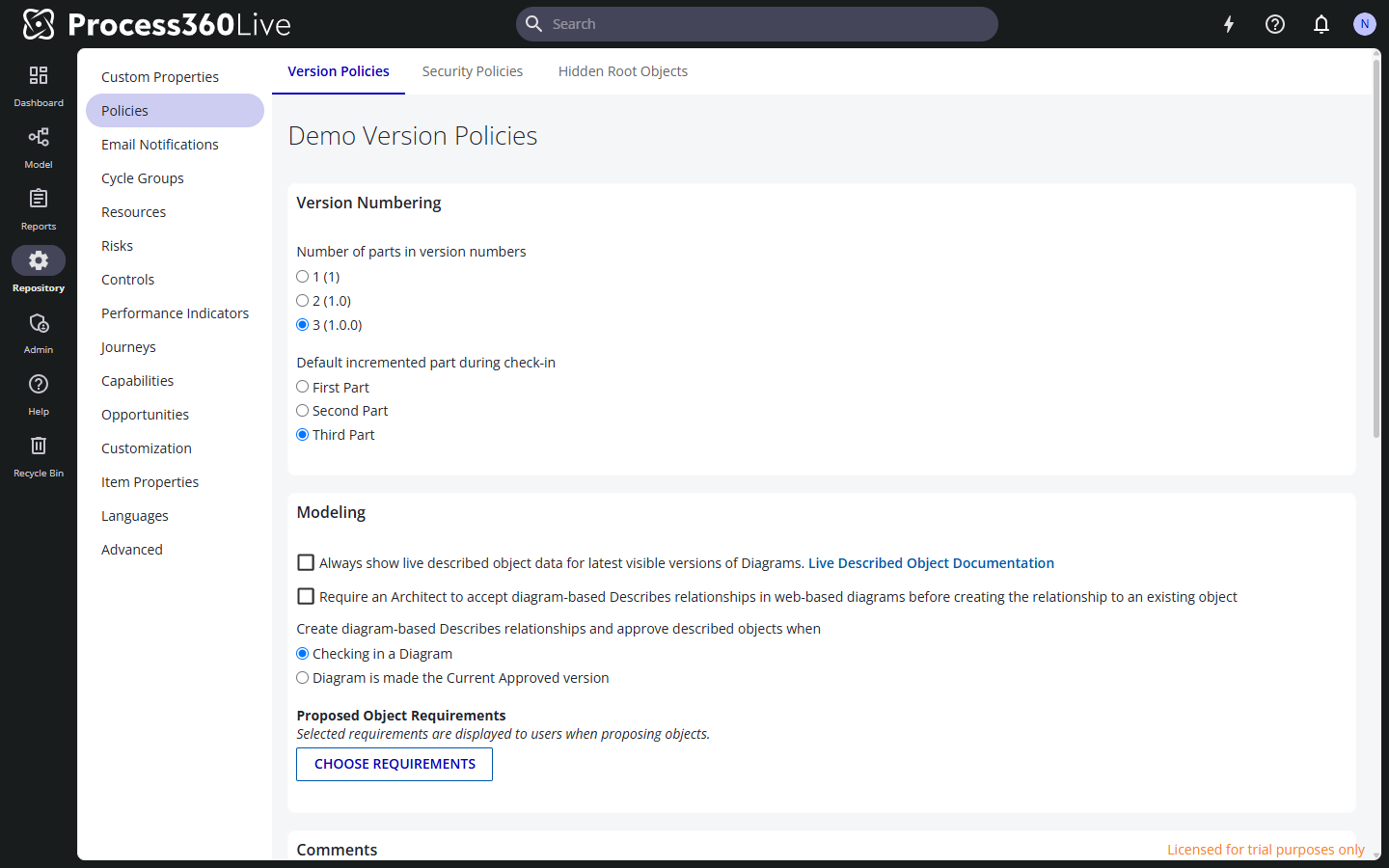The image size is (1389, 868).
Task: Open Policies menu item
Action: point(175,111)
